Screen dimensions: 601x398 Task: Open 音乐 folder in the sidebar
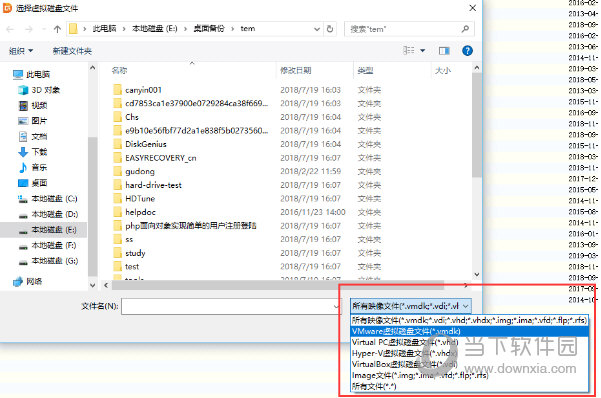33,167
